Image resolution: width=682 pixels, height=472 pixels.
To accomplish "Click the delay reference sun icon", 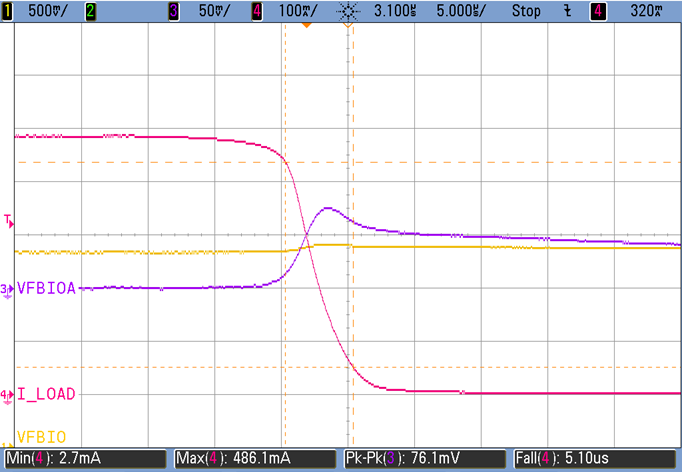I will coord(348,11).
